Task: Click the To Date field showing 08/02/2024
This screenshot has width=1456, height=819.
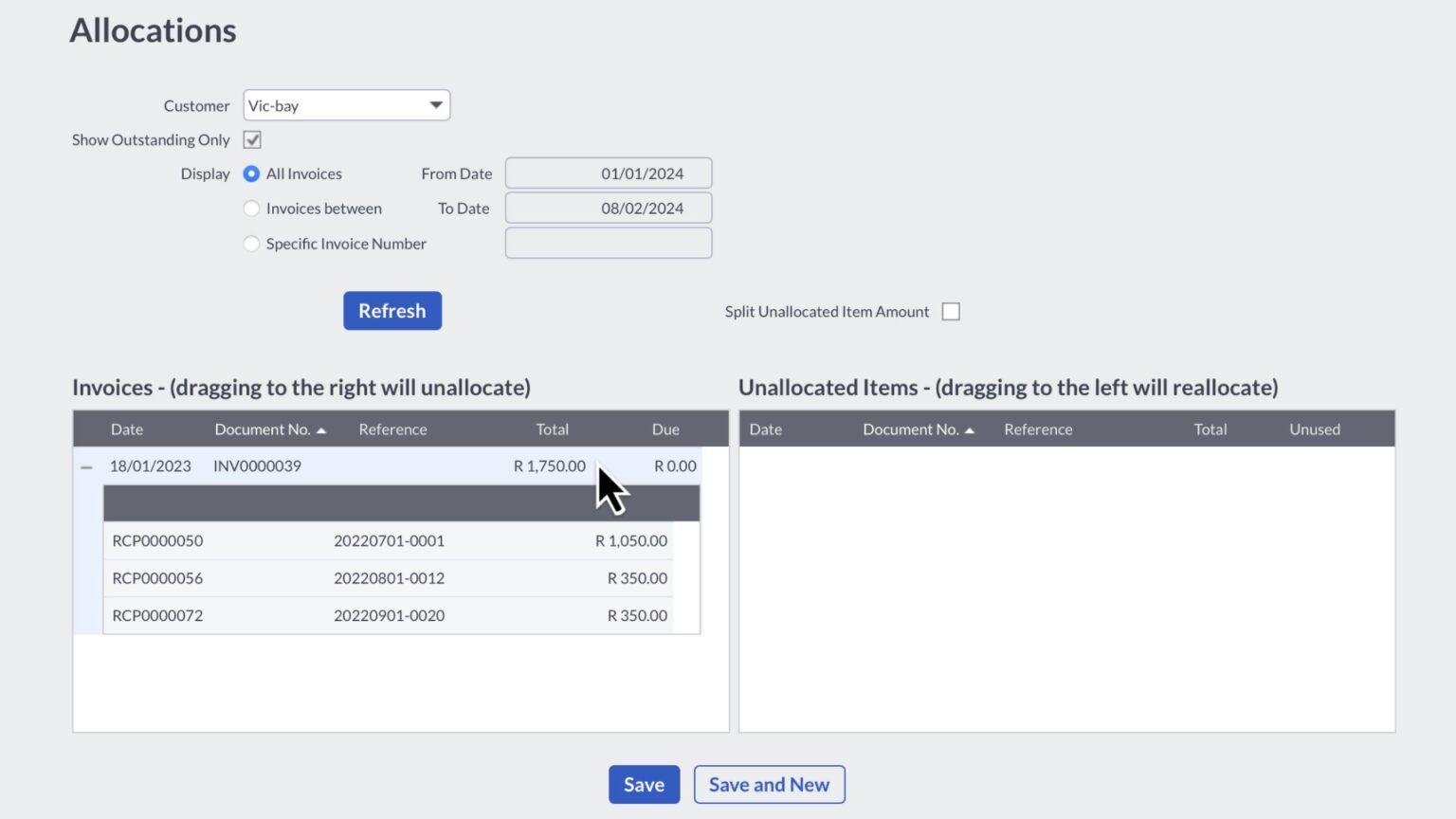Action: 608,208
